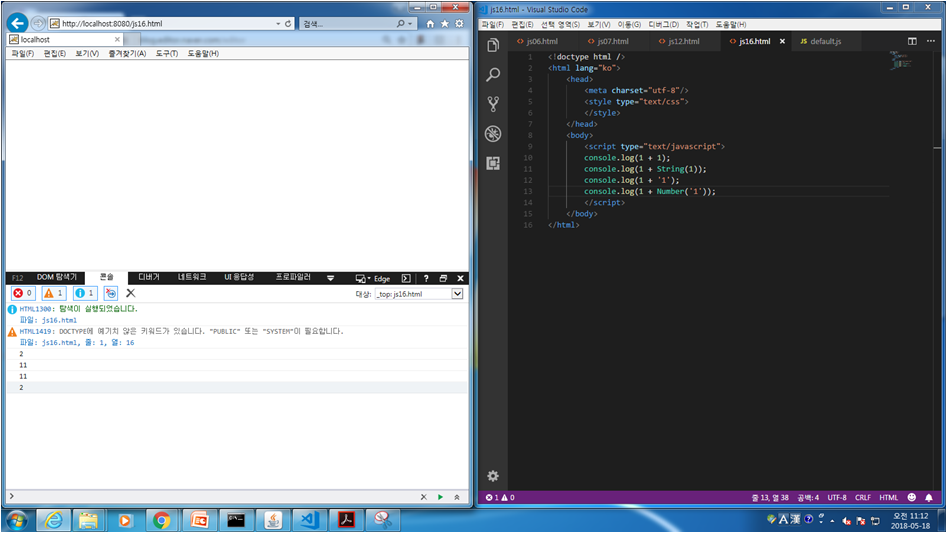947x533 pixels.
Task: Open the IE address bar dropdown arrow
Action: (278, 24)
